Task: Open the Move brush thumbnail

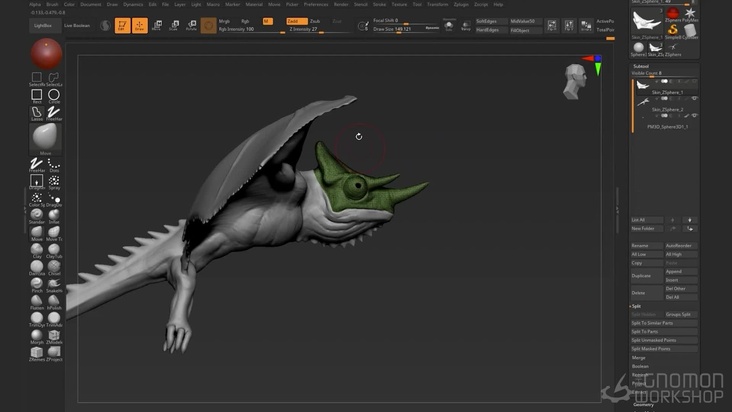Action: [x=45, y=137]
